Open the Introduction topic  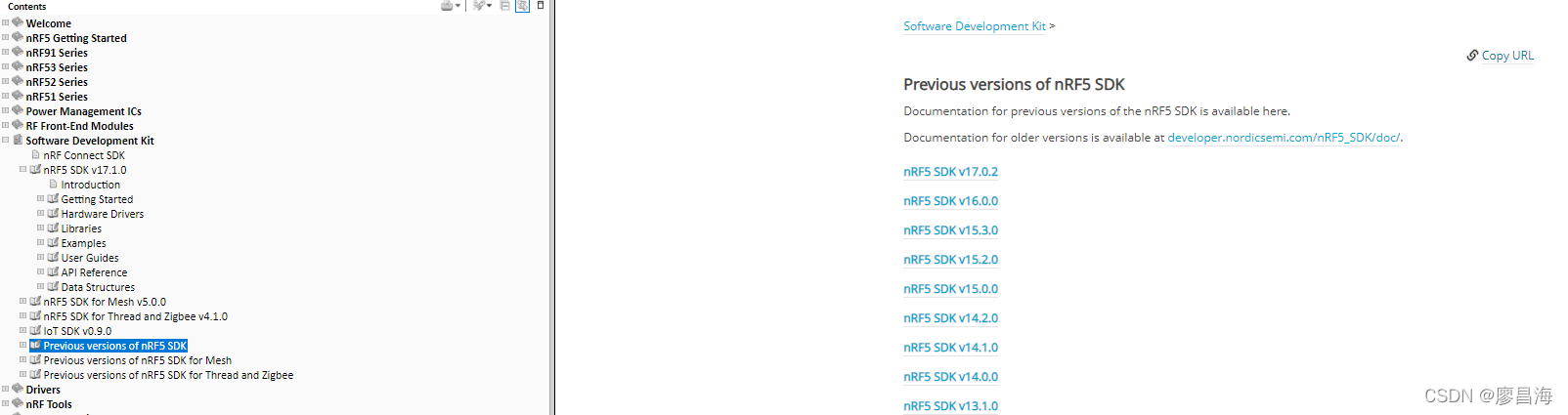click(91, 185)
